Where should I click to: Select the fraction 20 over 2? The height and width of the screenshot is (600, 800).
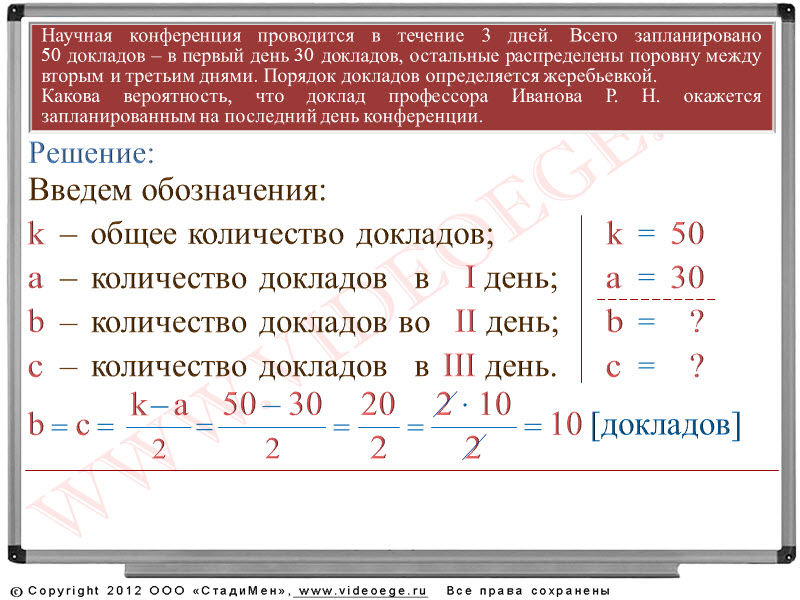(x=378, y=426)
